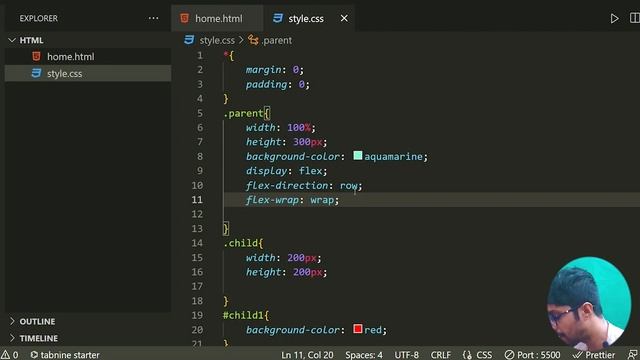Switch to the home.html tab
Image resolution: width=640 pixels, height=360 pixels.
(218, 19)
